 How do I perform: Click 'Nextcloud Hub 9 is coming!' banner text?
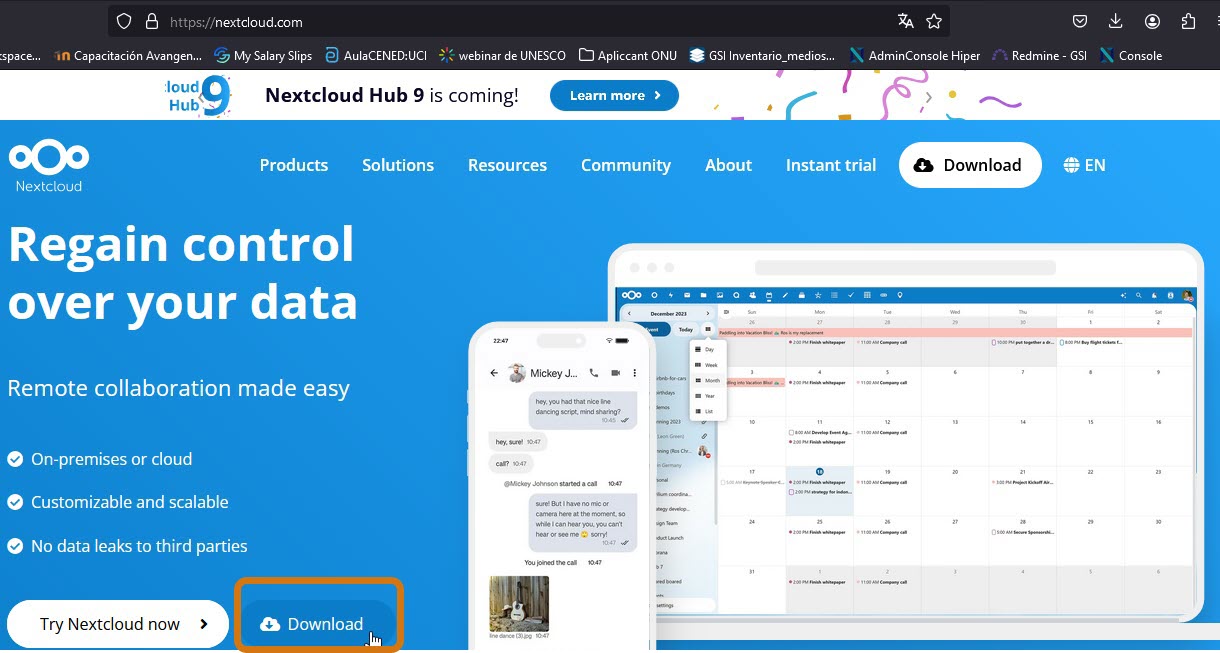[x=392, y=96]
